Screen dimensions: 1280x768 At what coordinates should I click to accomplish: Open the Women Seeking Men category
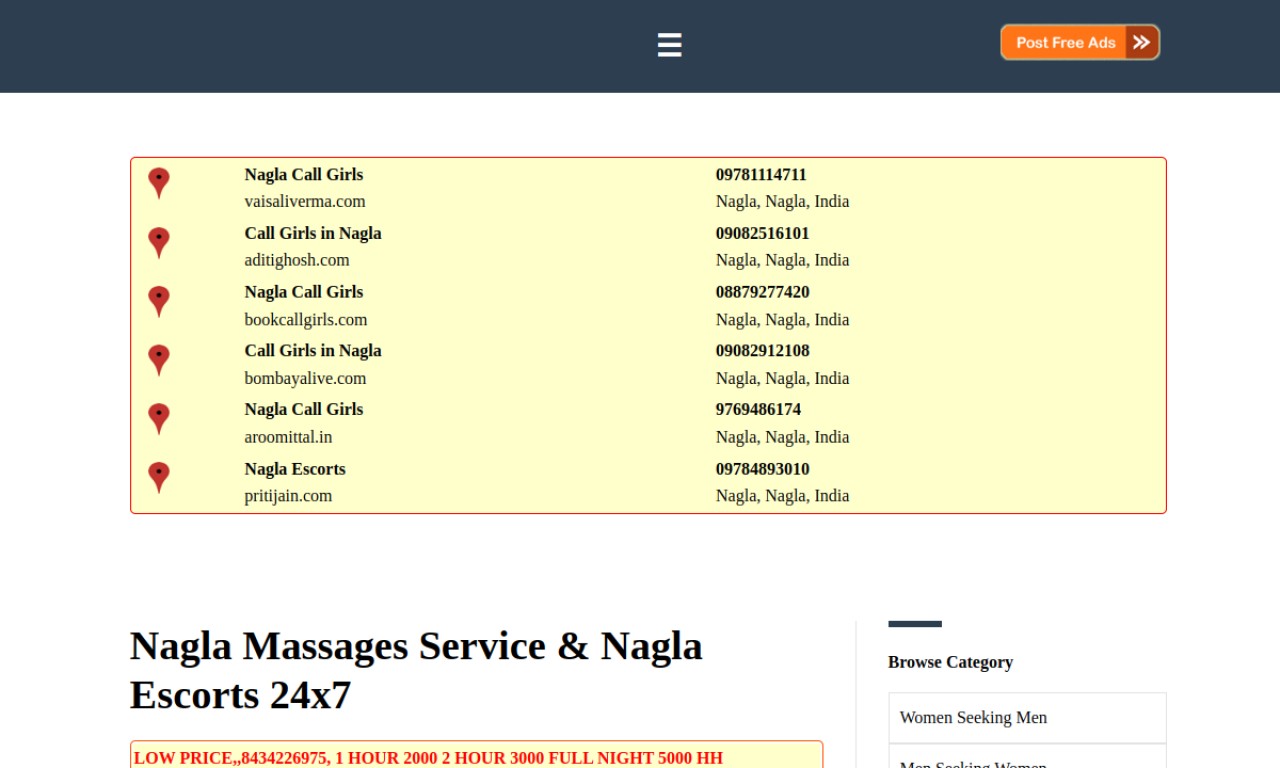click(x=1027, y=717)
